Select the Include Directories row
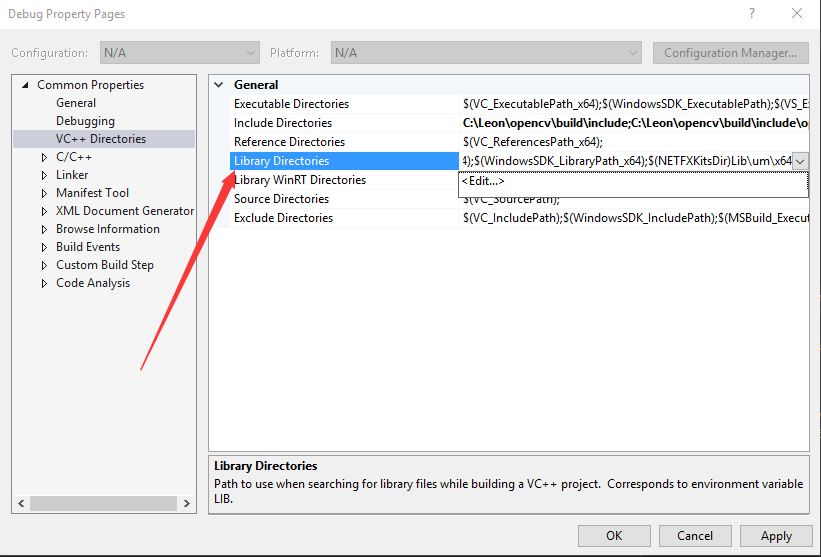Viewport: 821px width, 557px height. (519, 123)
